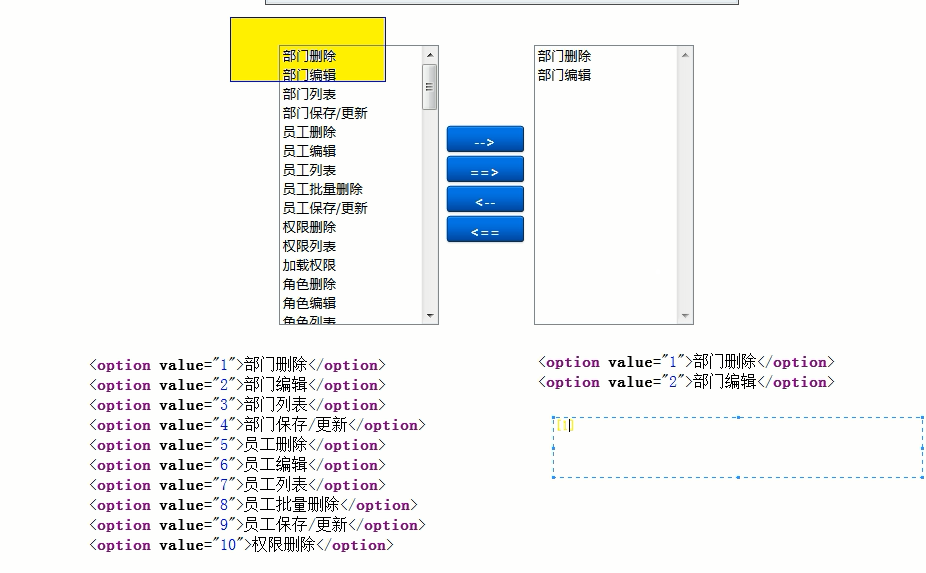Click the left list's scroll down arrow
The height and width of the screenshot is (573, 926).
430,316
